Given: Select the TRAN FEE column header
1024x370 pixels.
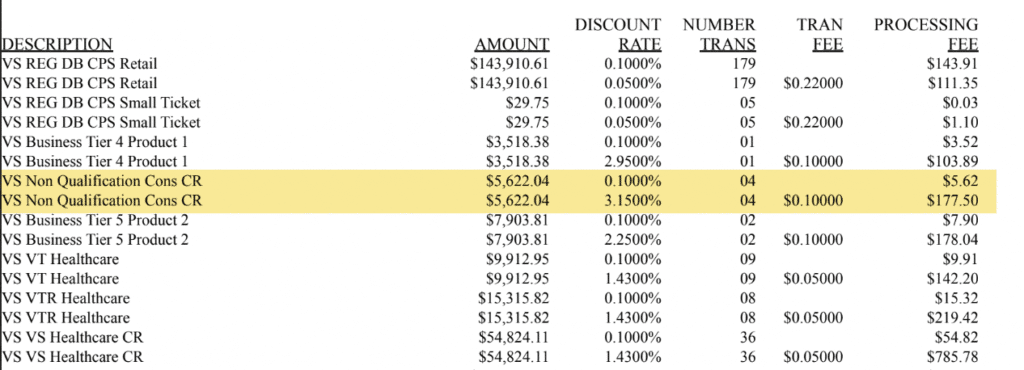Looking at the screenshot, I should (x=820, y=35).
